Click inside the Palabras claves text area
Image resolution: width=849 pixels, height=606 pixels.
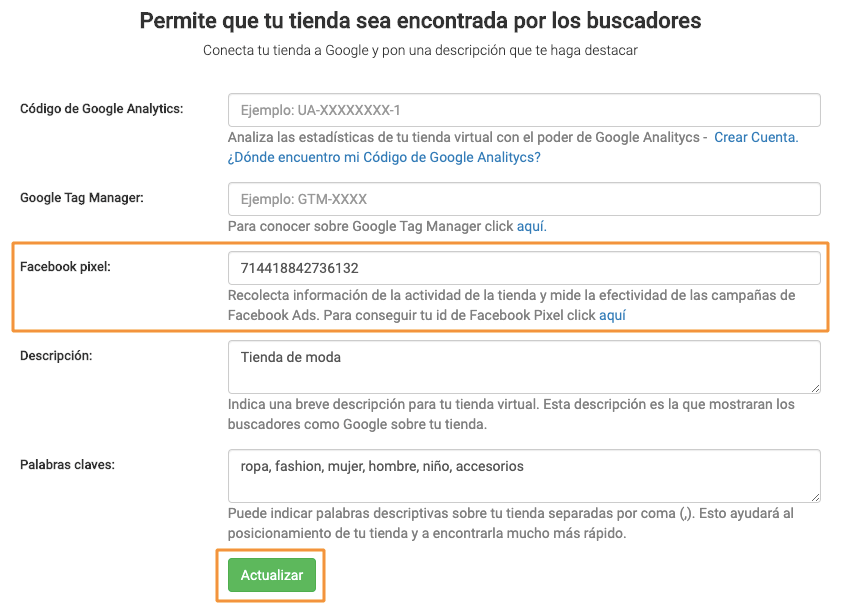pos(524,476)
